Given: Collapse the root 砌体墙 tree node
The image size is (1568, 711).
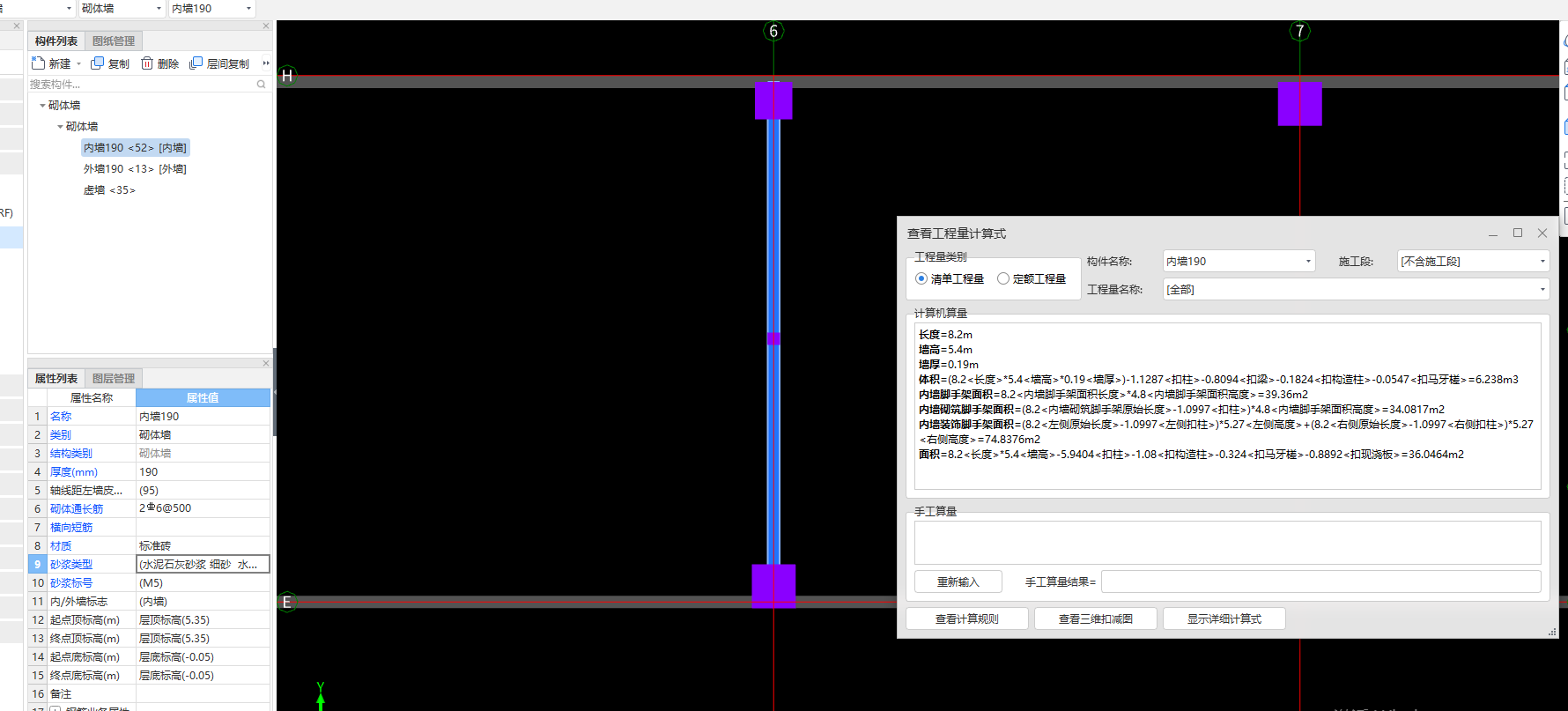Looking at the screenshot, I should [x=42, y=106].
